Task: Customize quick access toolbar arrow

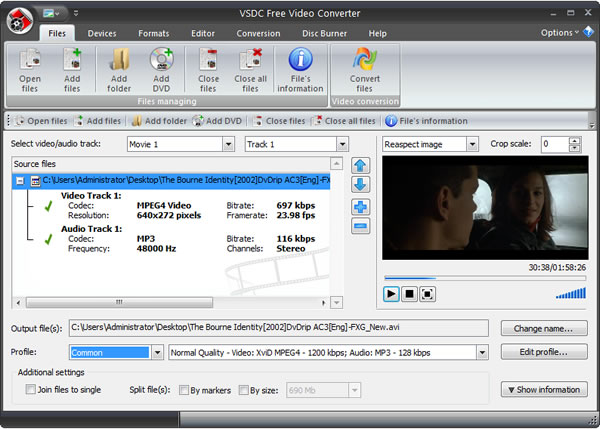Action: tap(76, 13)
